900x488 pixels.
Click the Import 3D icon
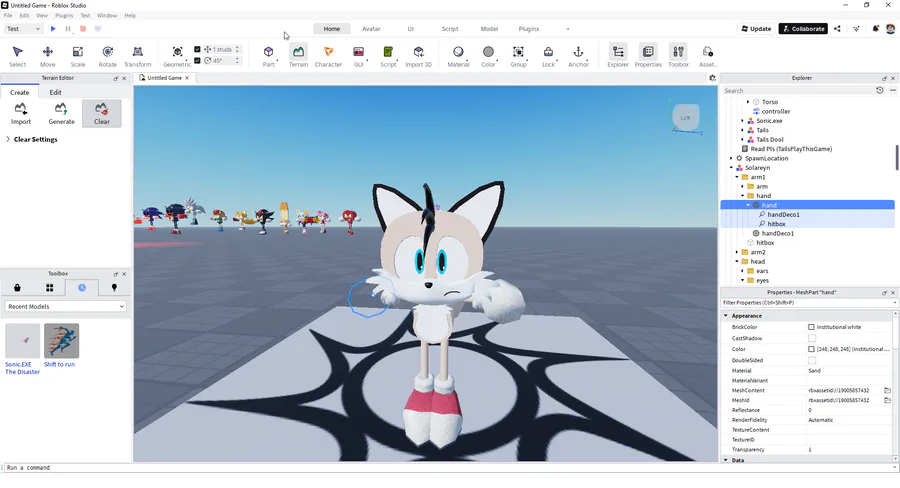pyautogui.click(x=418, y=52)
